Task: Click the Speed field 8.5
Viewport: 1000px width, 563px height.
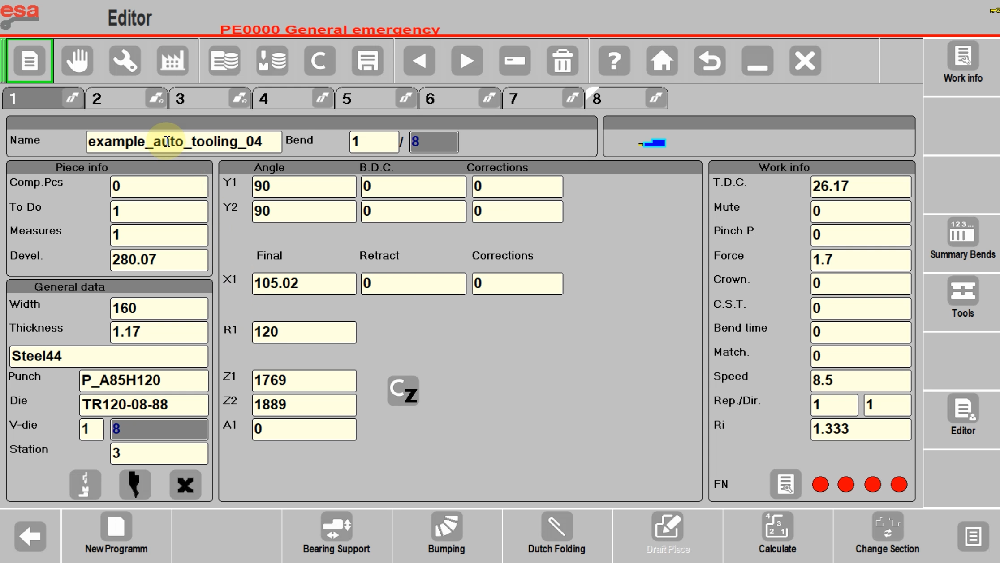Action: 860,380
